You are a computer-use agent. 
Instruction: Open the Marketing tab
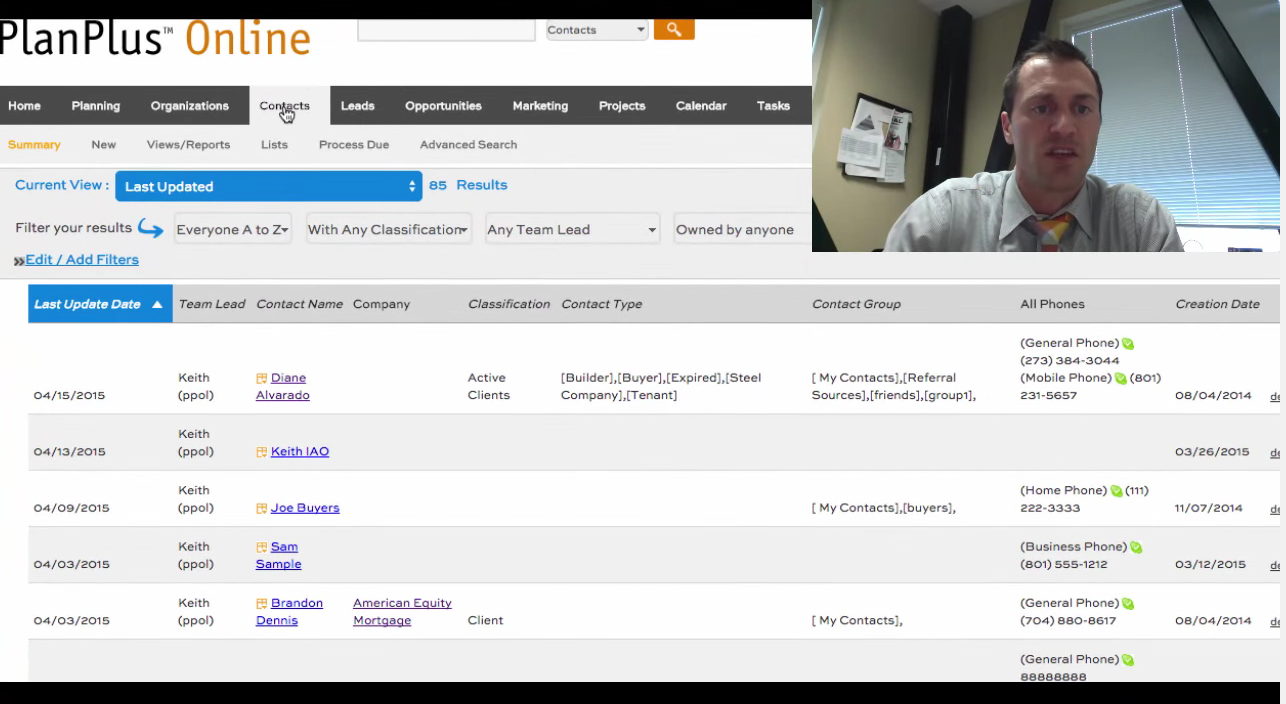pyautogui.click(x=540, y=106)
